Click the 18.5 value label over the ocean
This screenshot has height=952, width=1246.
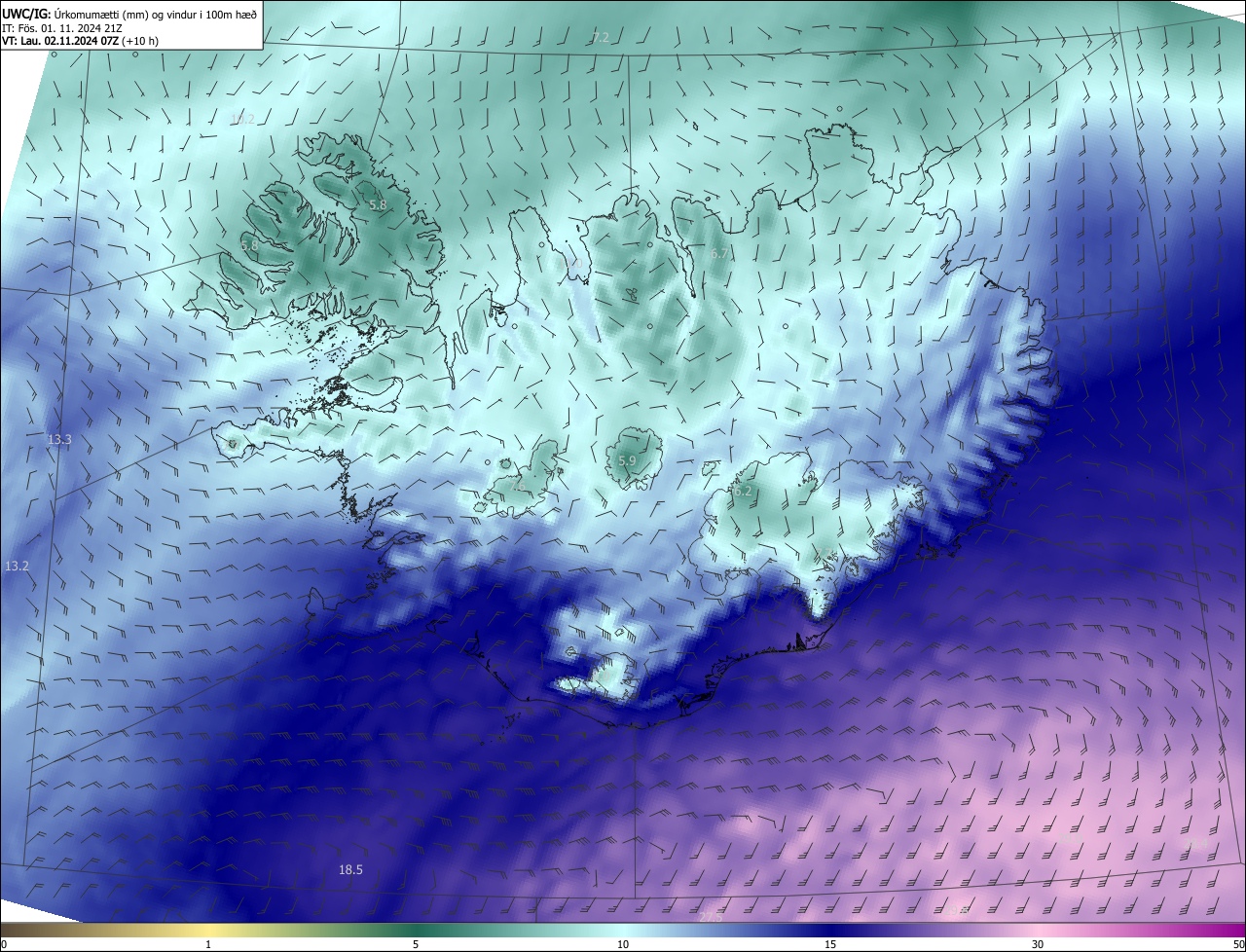click(x=350, y=869)
